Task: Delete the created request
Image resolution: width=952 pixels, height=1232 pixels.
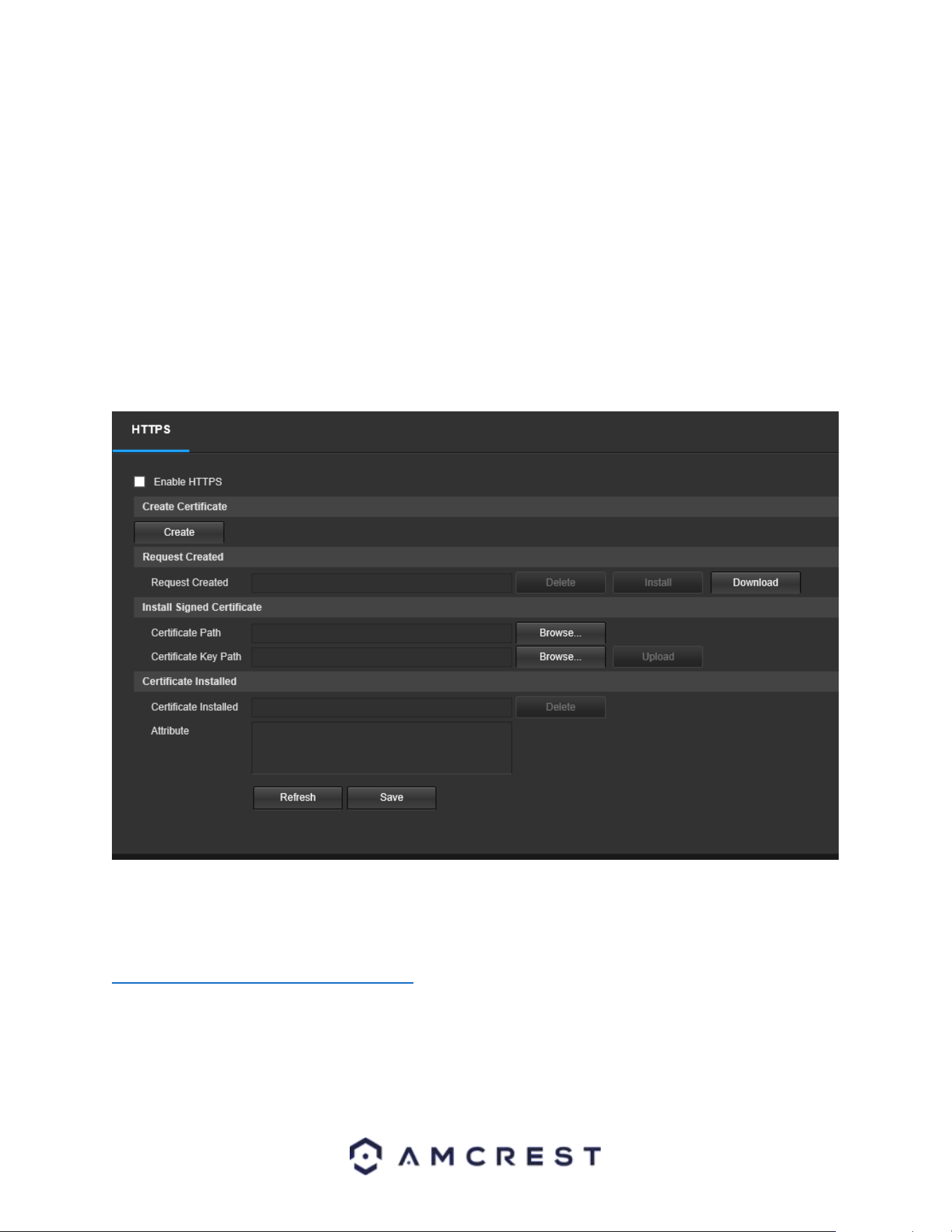Action: pyautogui.click(x=560, y=583)
